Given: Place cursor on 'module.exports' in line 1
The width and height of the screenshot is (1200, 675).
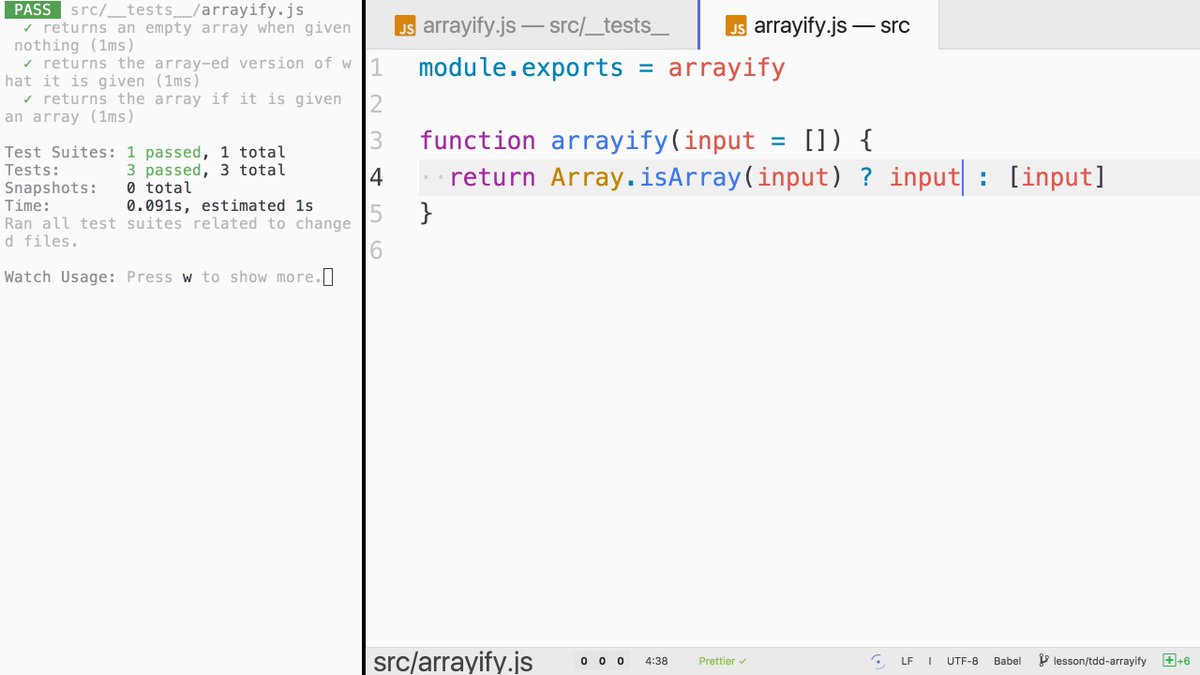Looking at the screenshot, I should 521,68.
